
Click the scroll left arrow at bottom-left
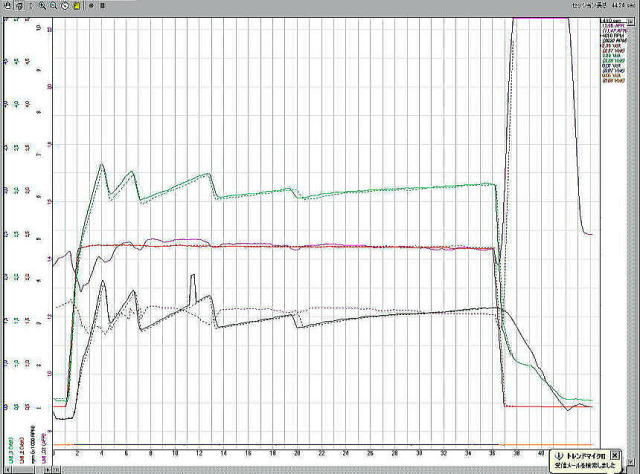coord(7,470)
